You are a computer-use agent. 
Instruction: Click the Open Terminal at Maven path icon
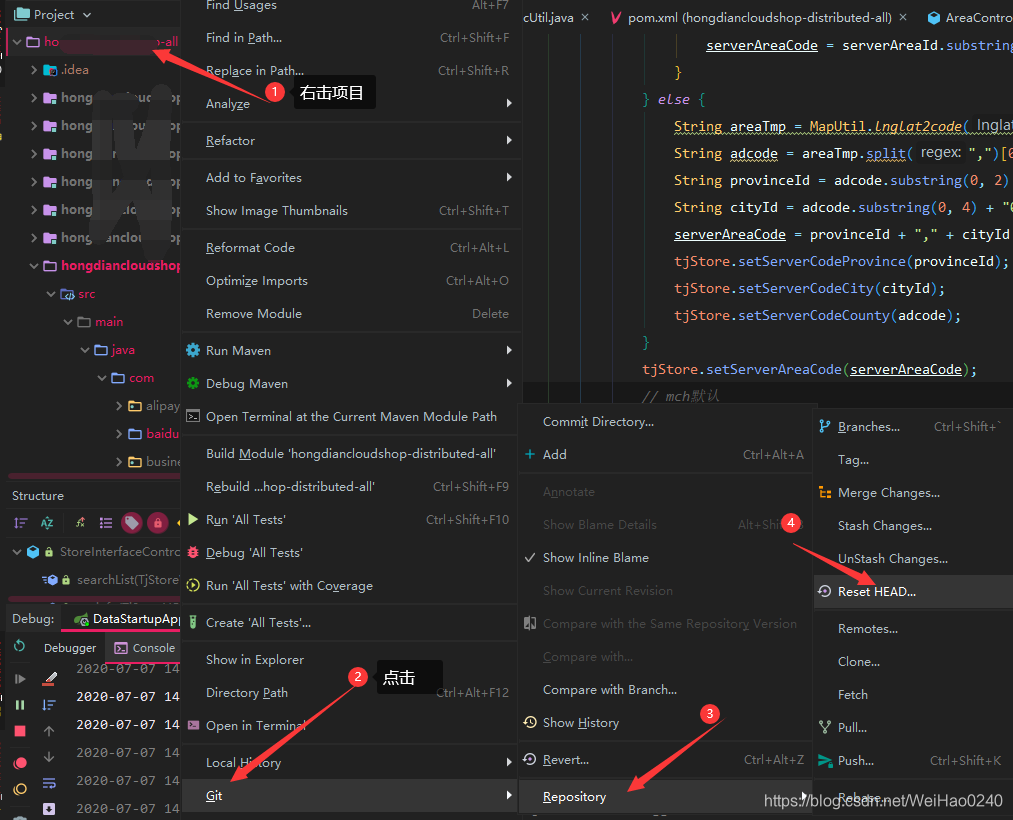pos(193,416)
